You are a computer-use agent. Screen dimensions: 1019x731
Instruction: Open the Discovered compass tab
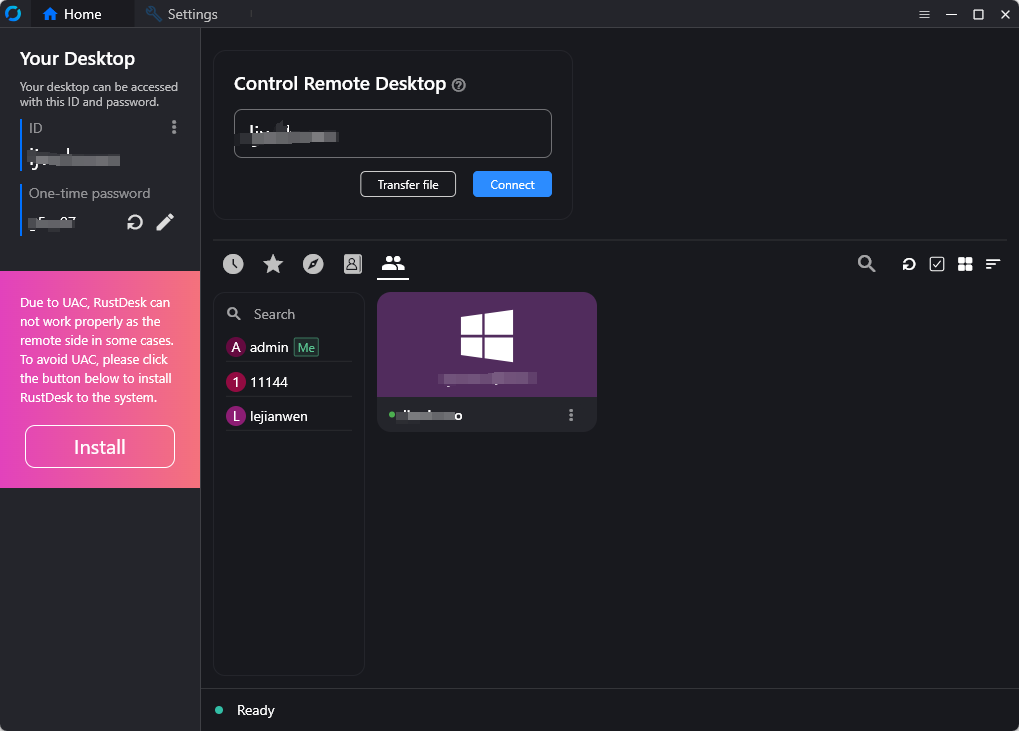(313, 264)
